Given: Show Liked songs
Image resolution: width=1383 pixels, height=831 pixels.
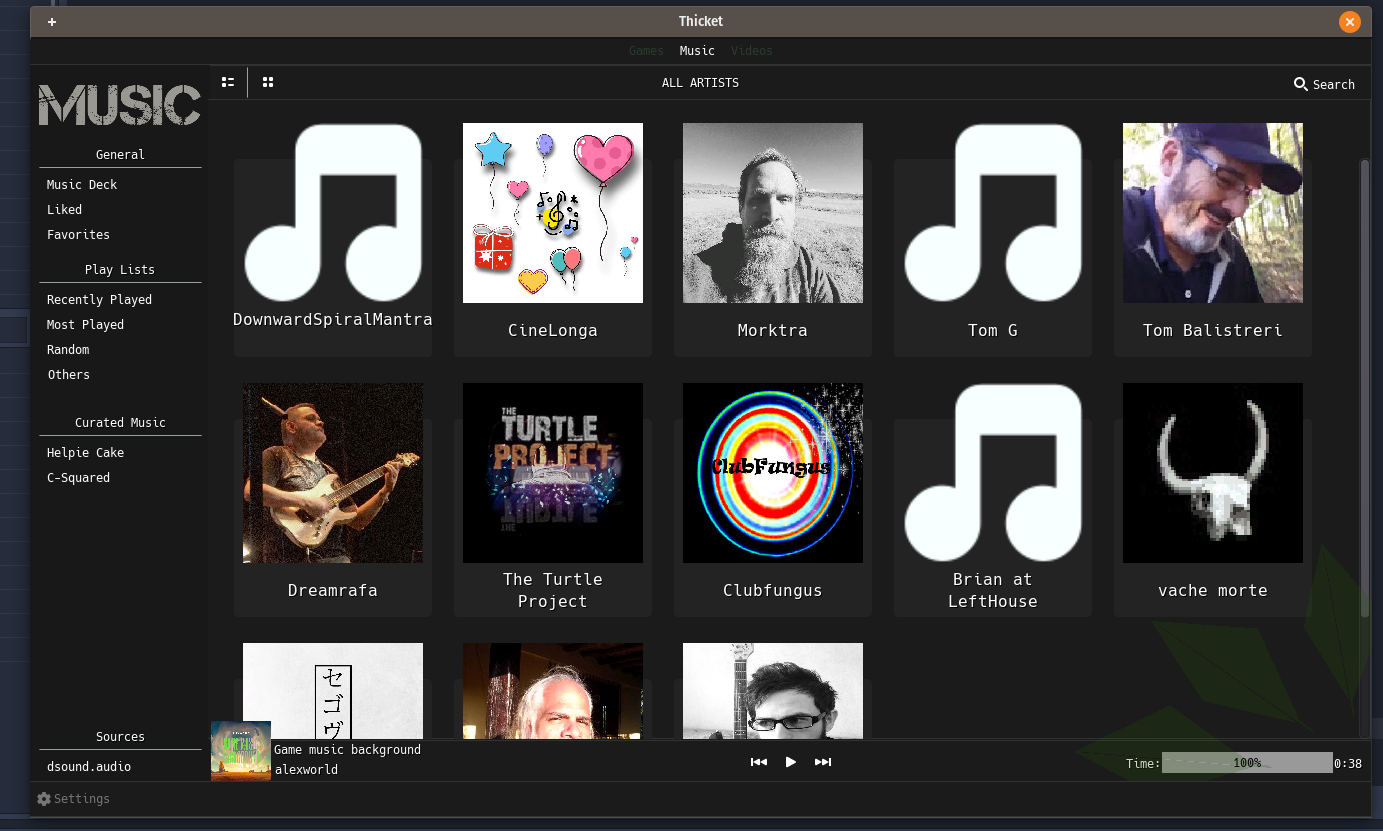Looking at the screenshot, I should tap(64, 210).
